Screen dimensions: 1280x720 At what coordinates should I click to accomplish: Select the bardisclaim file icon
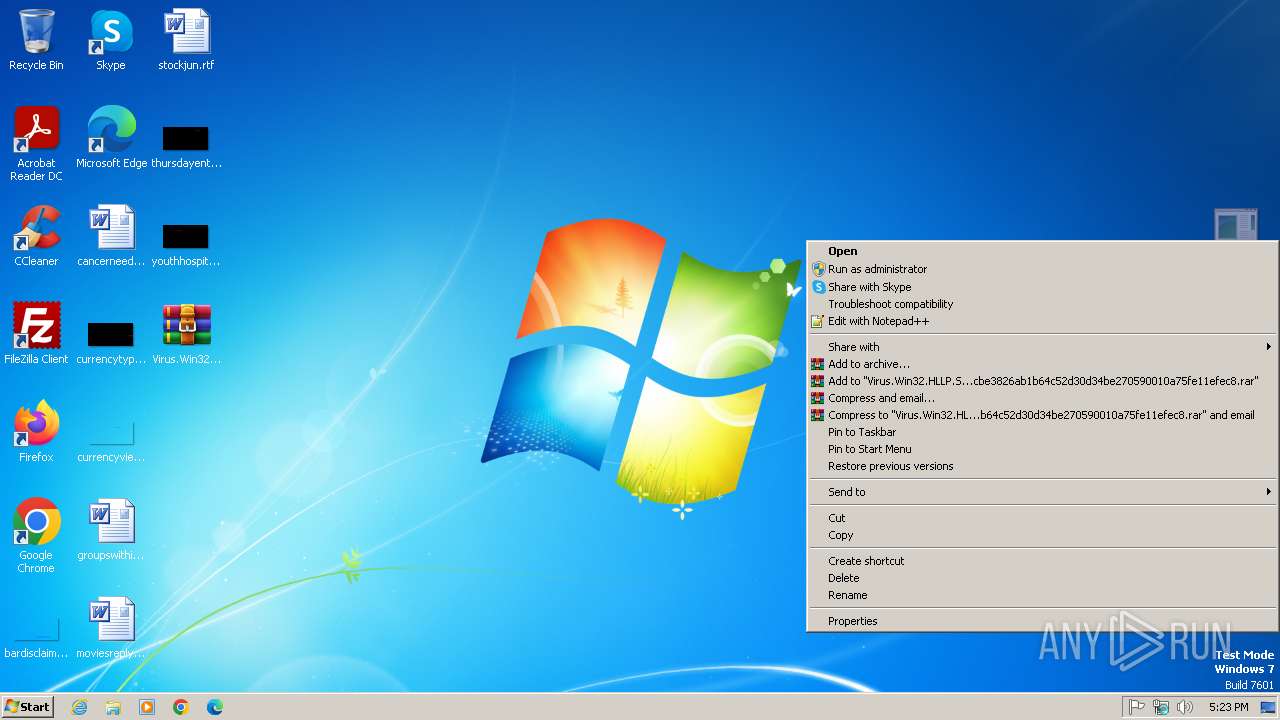tap(36, 637)
